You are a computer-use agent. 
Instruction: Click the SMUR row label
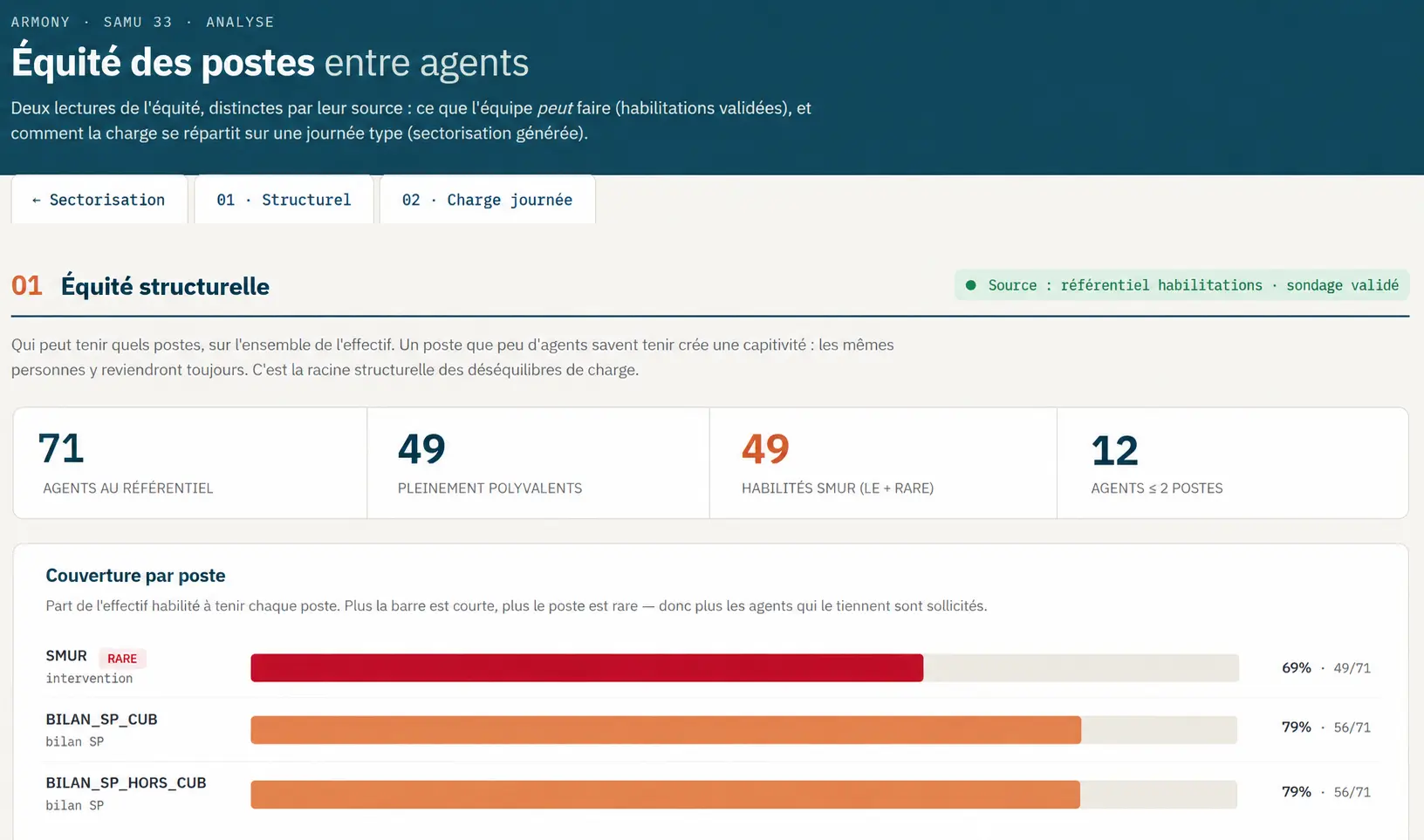[66, 656]
